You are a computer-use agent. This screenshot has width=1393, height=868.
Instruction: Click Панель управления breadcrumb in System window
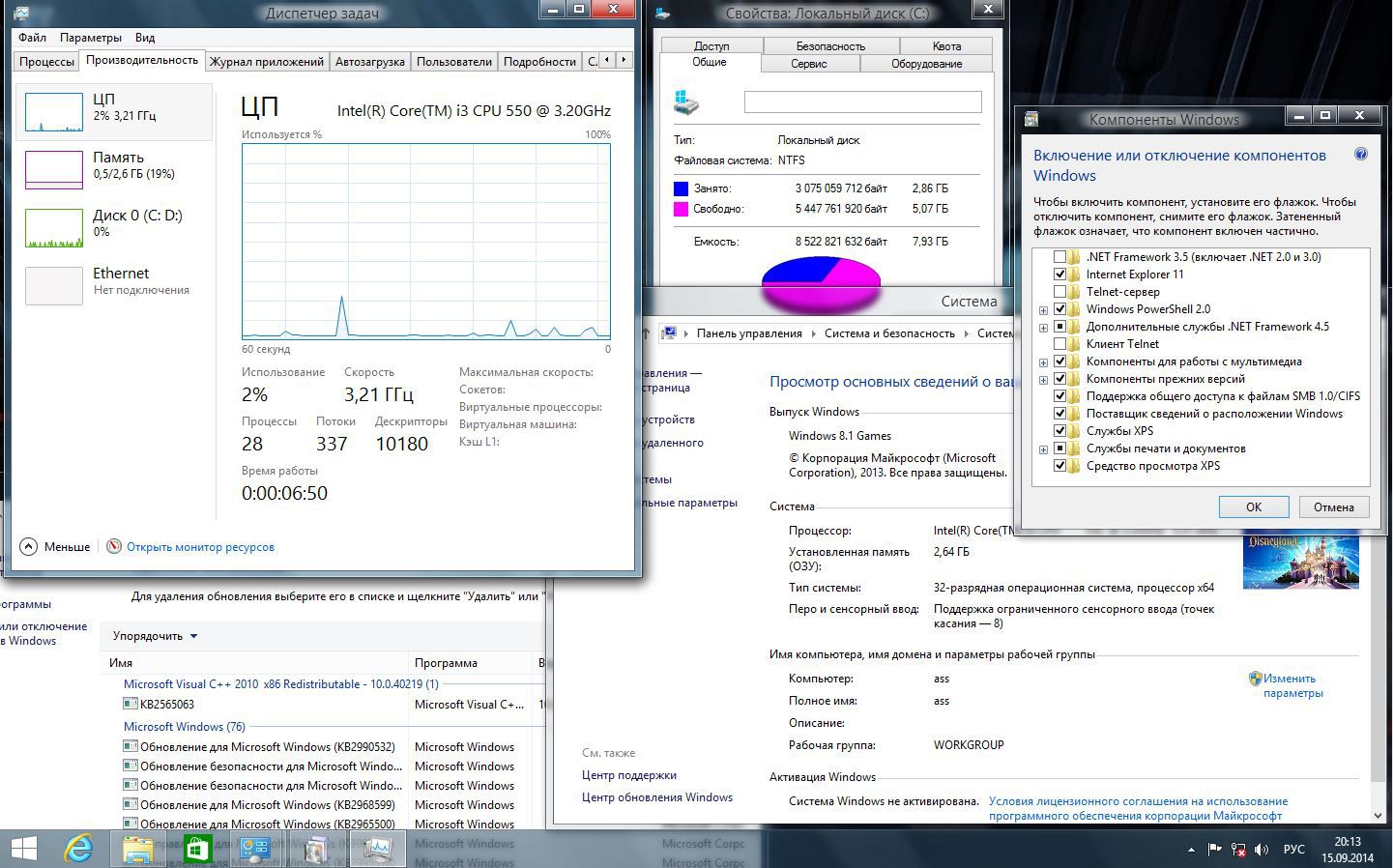749,333
